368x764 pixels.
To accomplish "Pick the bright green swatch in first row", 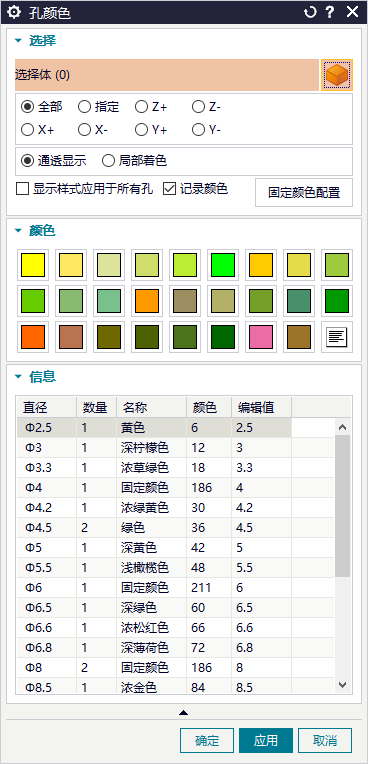I will (223, 265).
